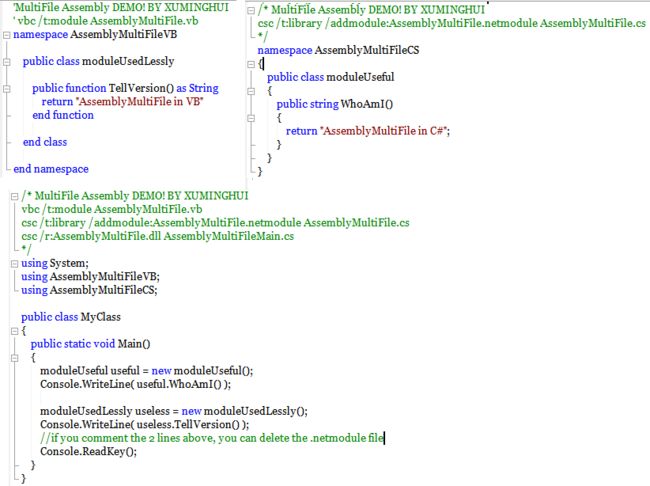The width and height of the screenshot is (650, 486).
Task: Click the '//if you comment the 2 lines above' comment
Action: point(212,438)
